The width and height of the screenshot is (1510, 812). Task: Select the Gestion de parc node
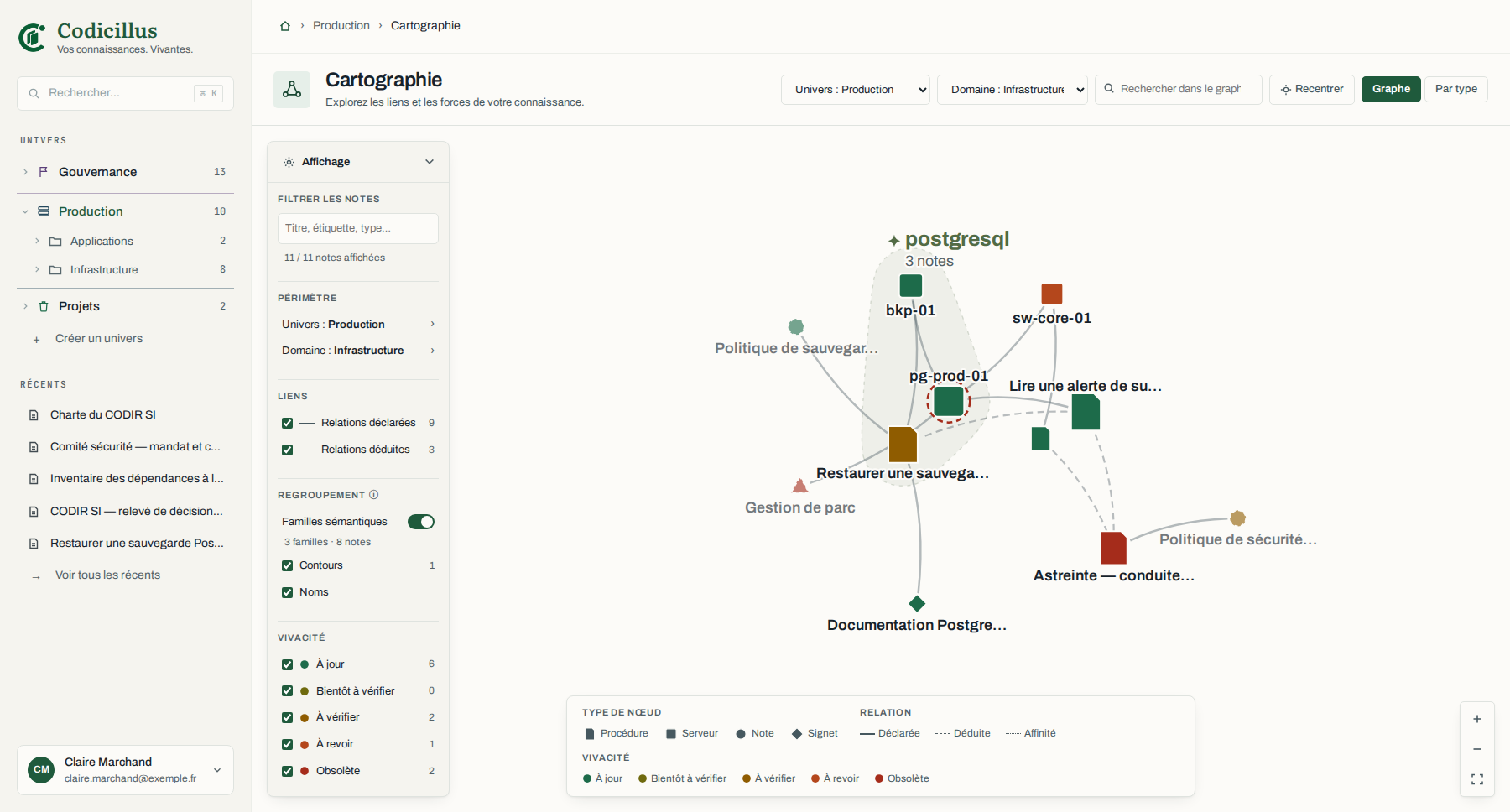[x=800, y=486]
